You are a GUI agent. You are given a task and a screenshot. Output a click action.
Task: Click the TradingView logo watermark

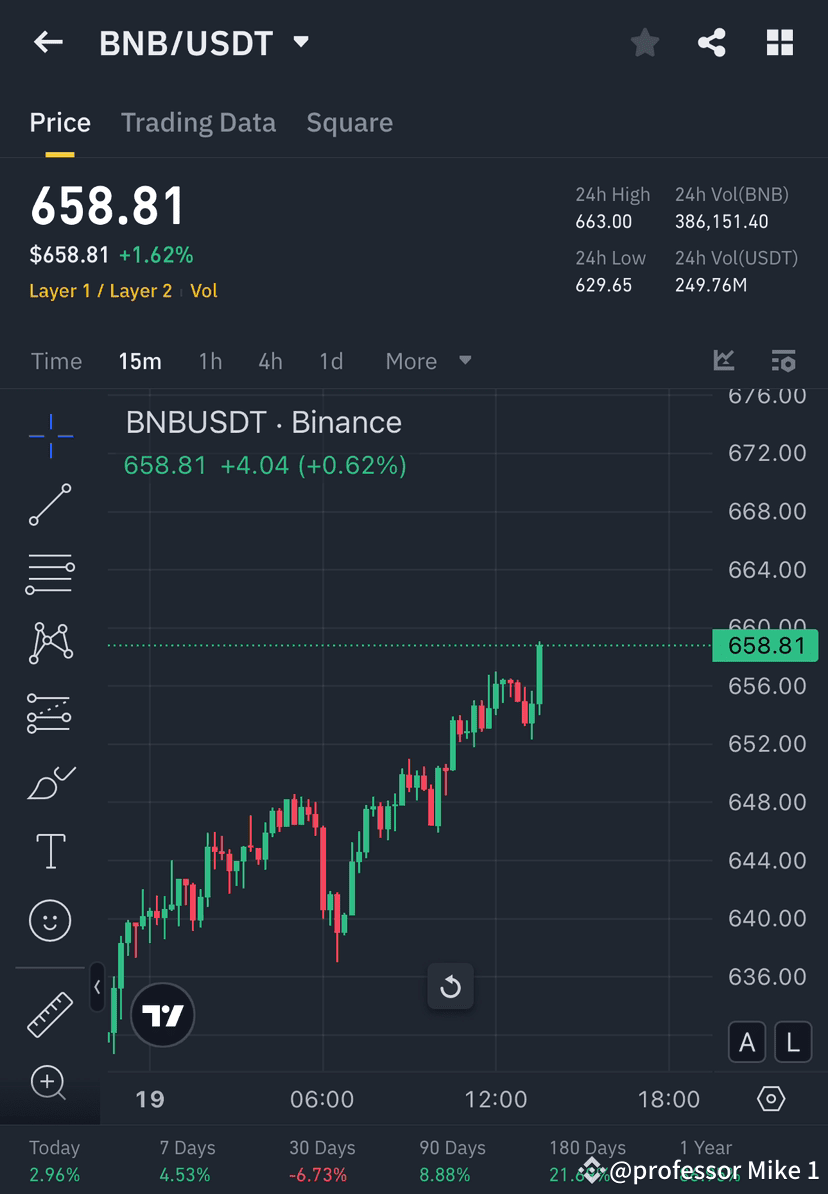click(x=162, y=1015)
